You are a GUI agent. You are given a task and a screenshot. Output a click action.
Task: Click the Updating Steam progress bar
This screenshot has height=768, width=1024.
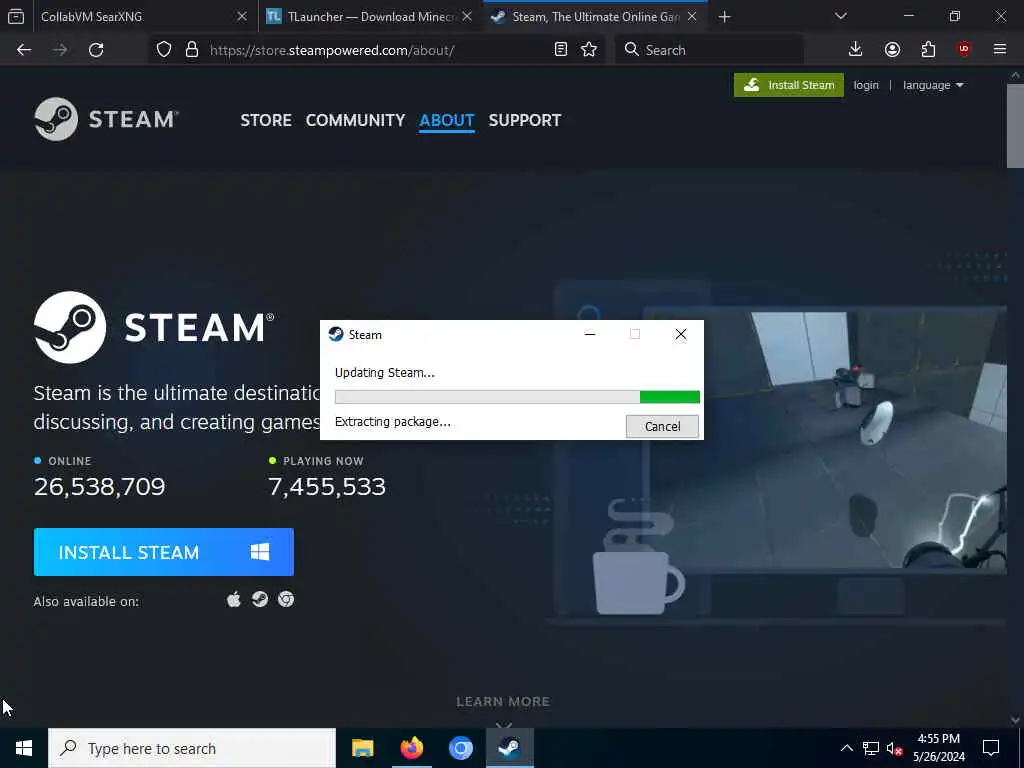point(517,397)
